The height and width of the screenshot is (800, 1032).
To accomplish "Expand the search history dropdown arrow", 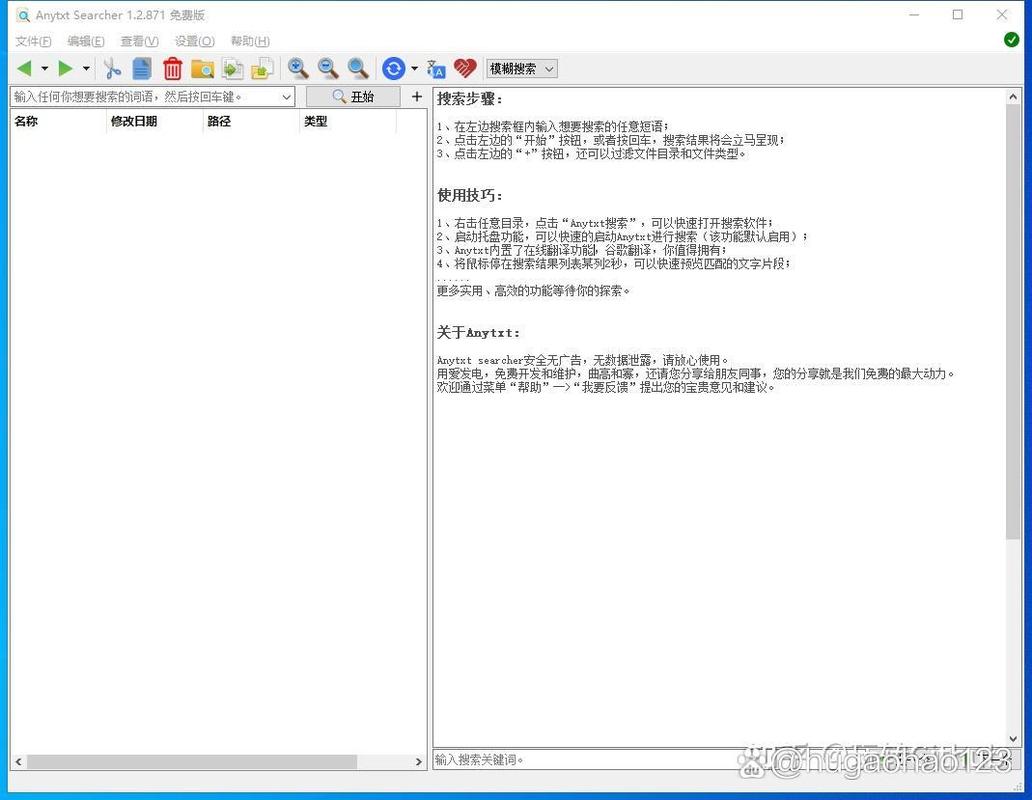I will (288, 96).
